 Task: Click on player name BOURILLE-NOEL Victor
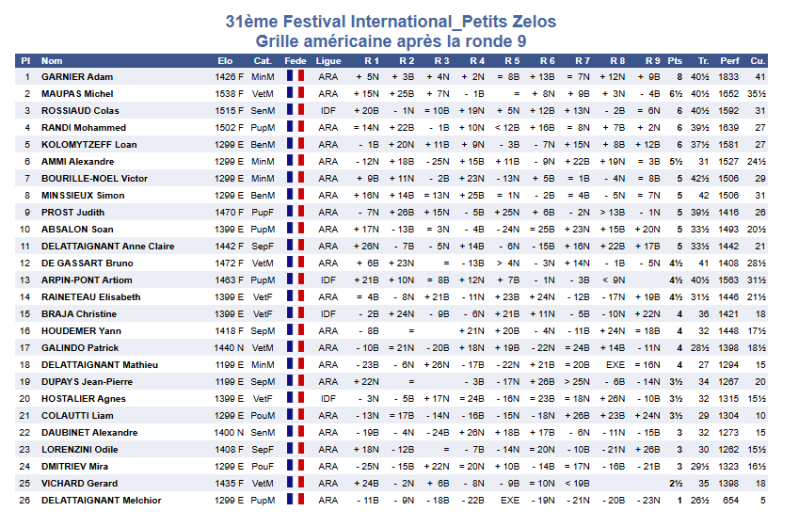94,178
